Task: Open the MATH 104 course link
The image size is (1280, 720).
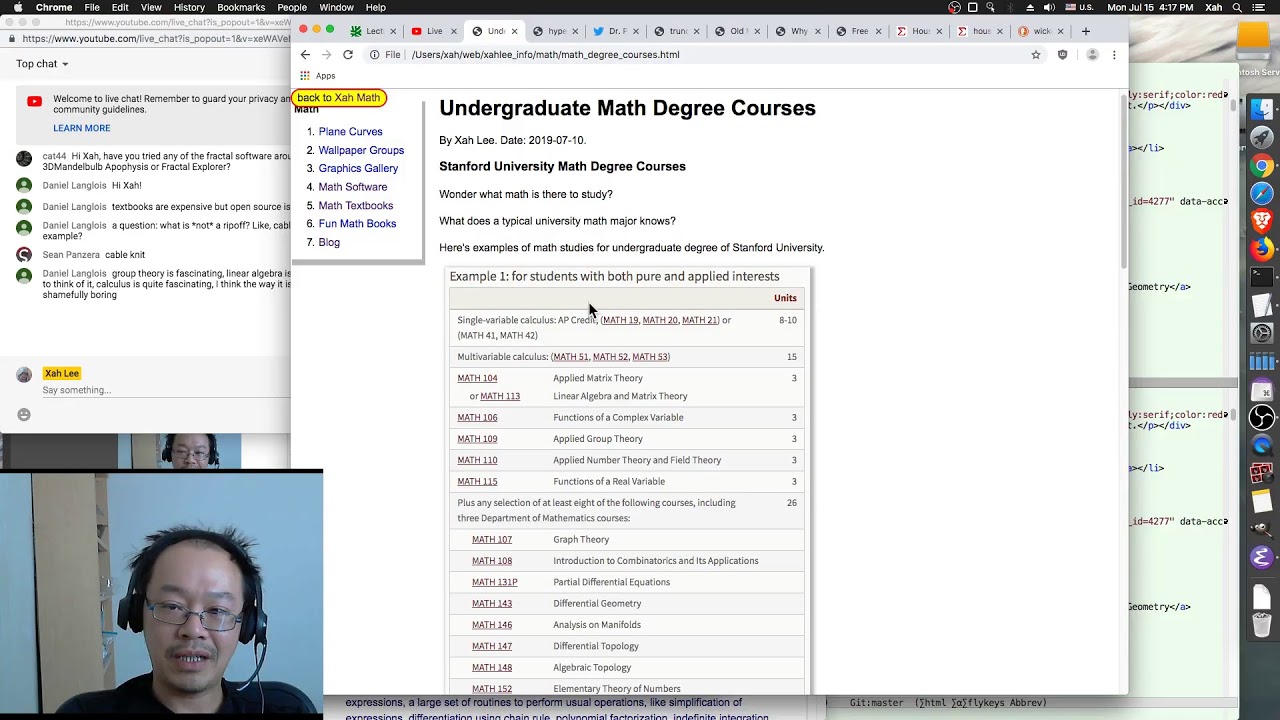Action: tap(477, 379)
